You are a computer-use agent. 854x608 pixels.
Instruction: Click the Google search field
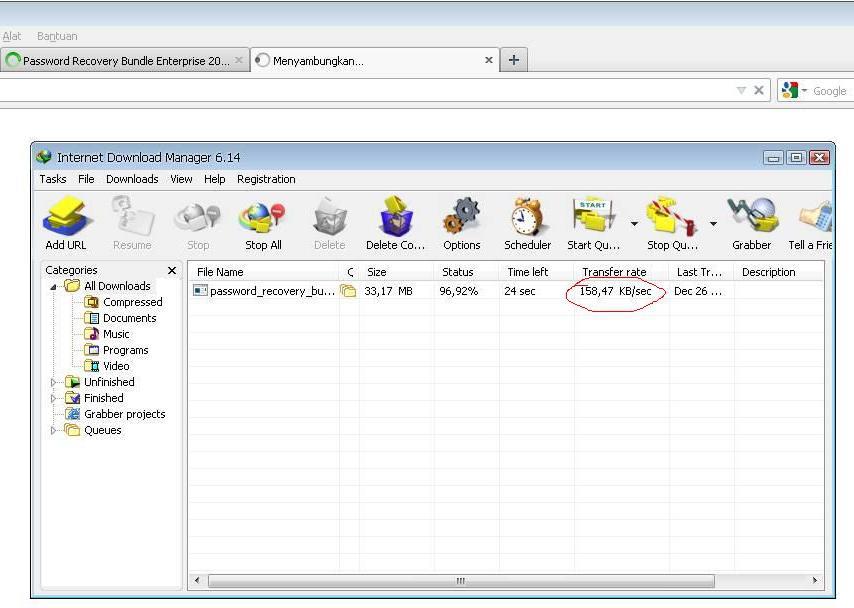point(831,91)
